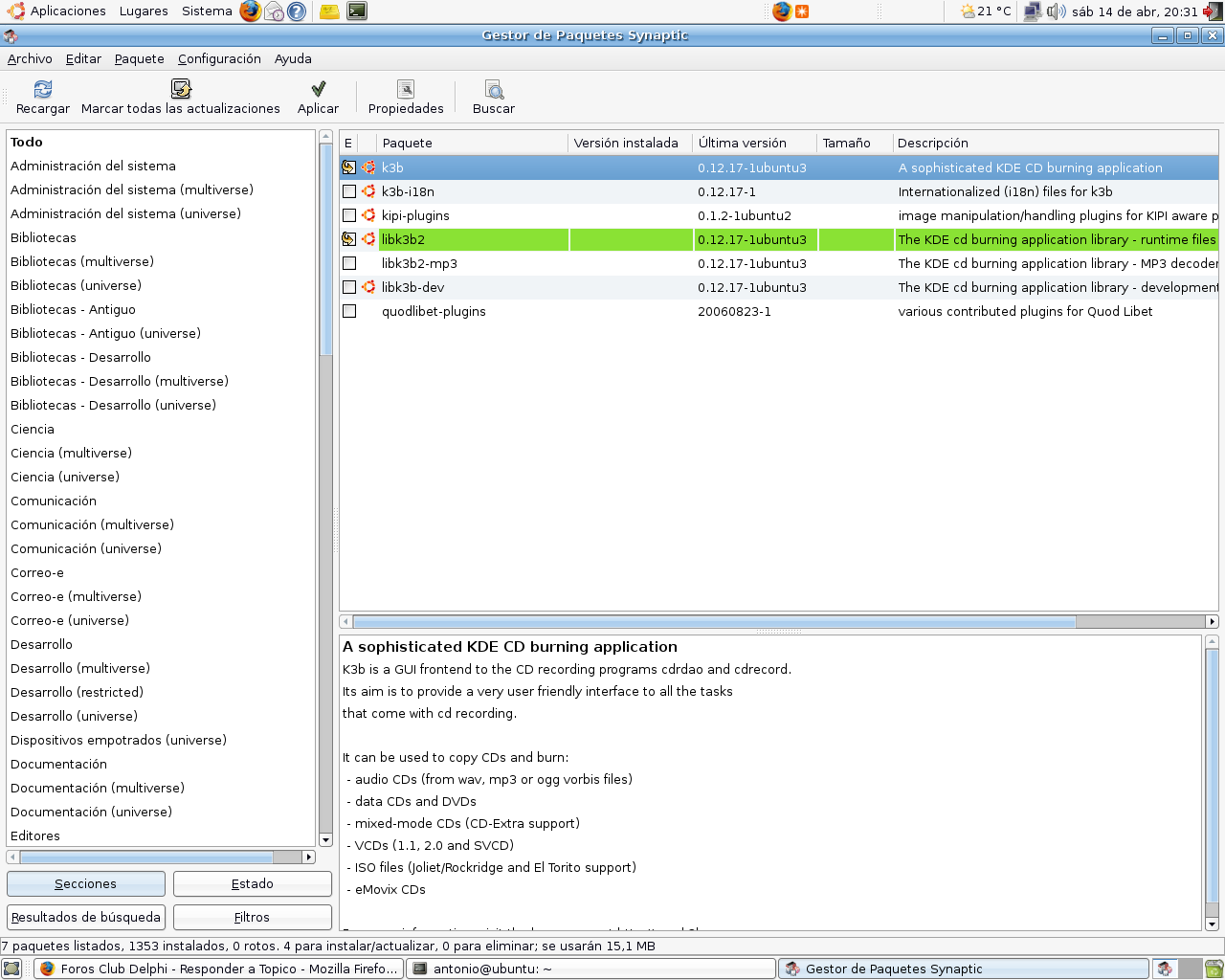This screenshot has width=1225, height=980.
Task: Toggle the libk3b2 status checkbox
Action: [x=349, y=239]
